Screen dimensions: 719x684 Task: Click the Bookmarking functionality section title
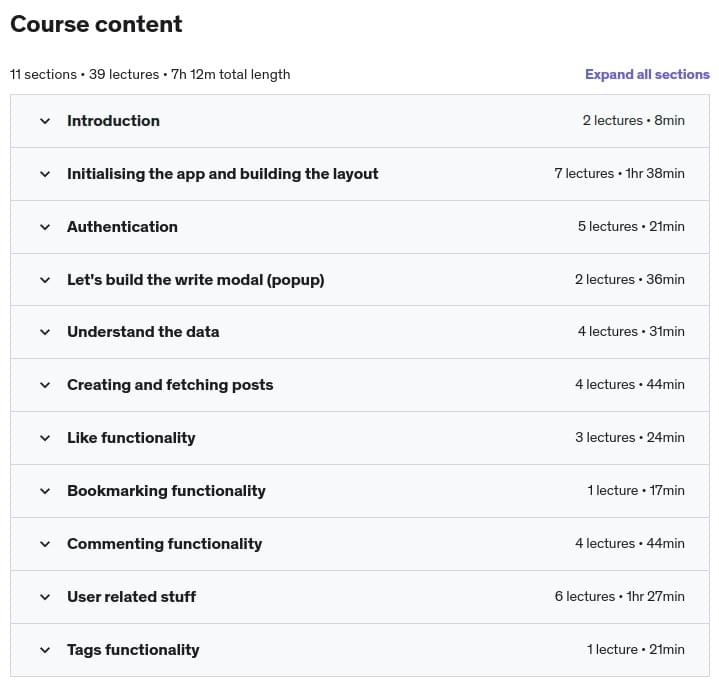pyautogui.click(x=166, y=491)
